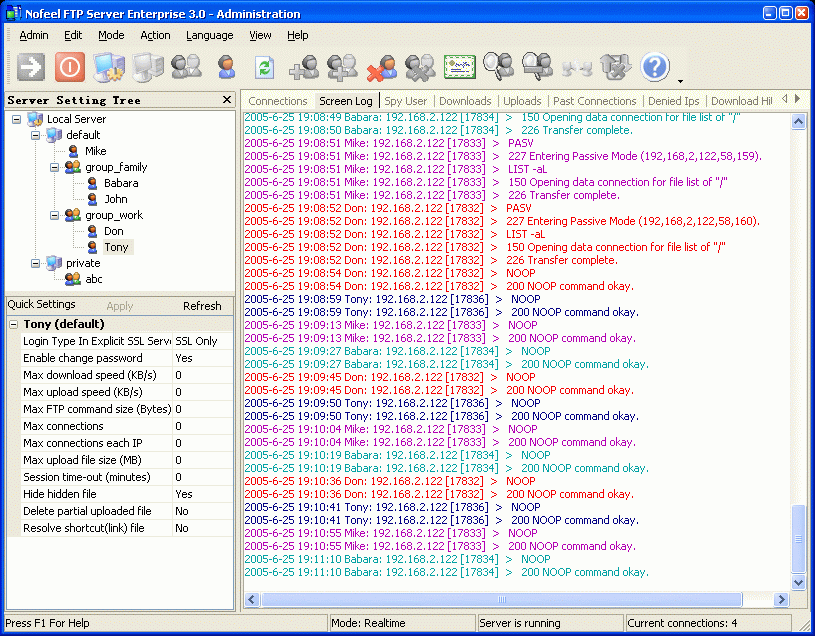Click the red power stop server icon
Viewport: 815px width, 636px height.
coord(70,67)
